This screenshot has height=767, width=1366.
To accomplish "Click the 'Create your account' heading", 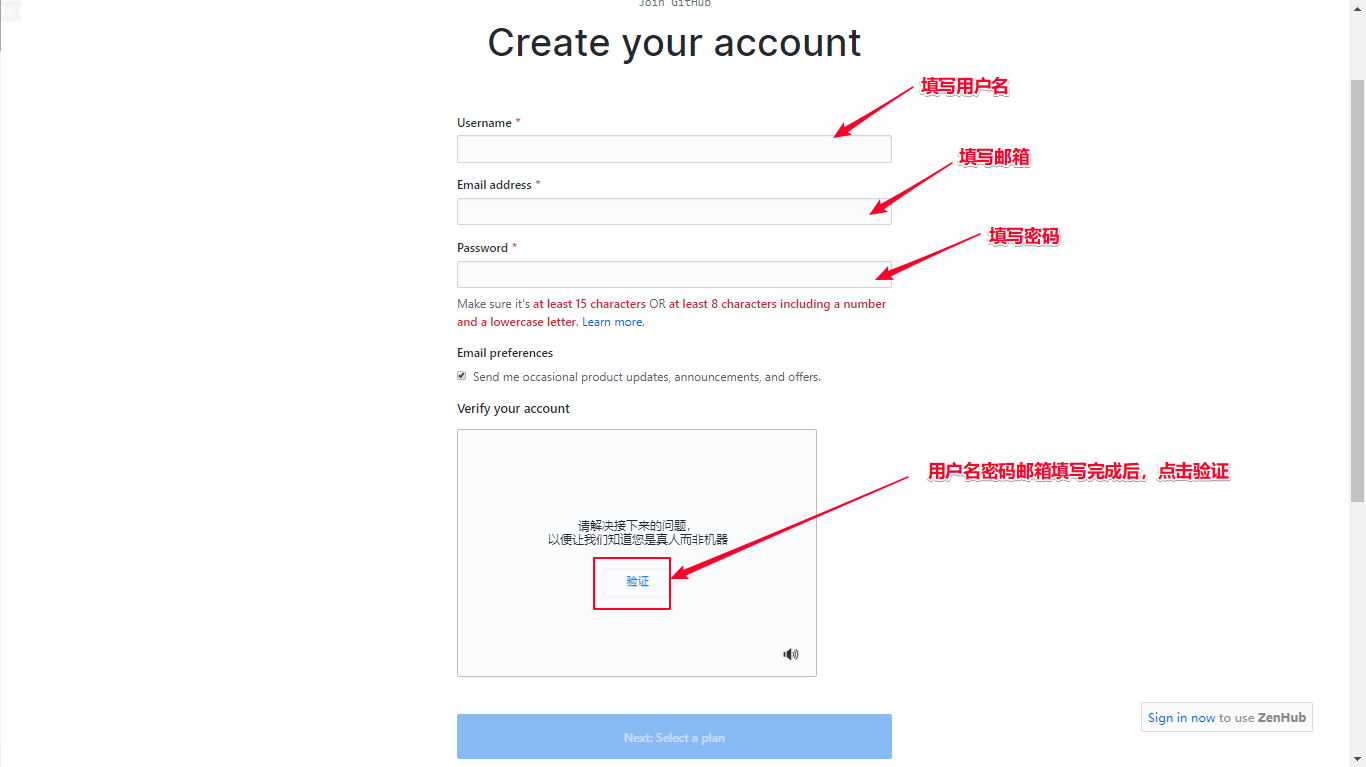I will (674, 42).
